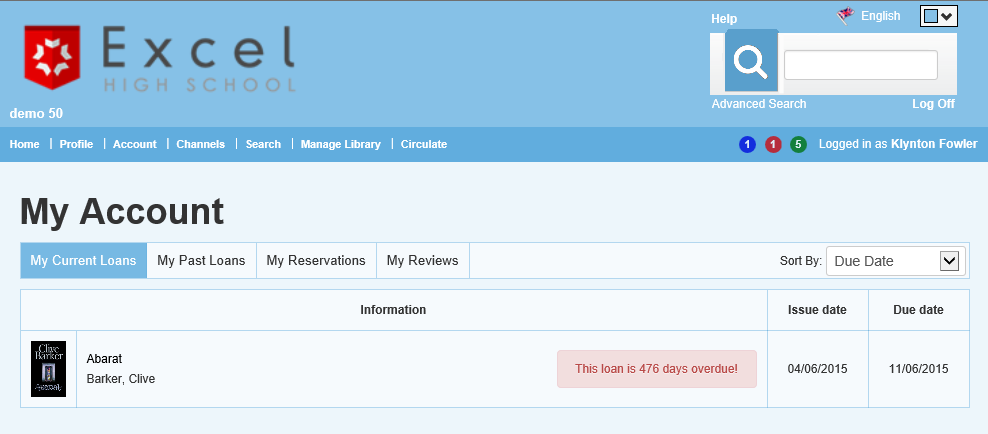Open the color theme dropdown
This screenshot has height=434, width=988.
(x=938, y=16)
